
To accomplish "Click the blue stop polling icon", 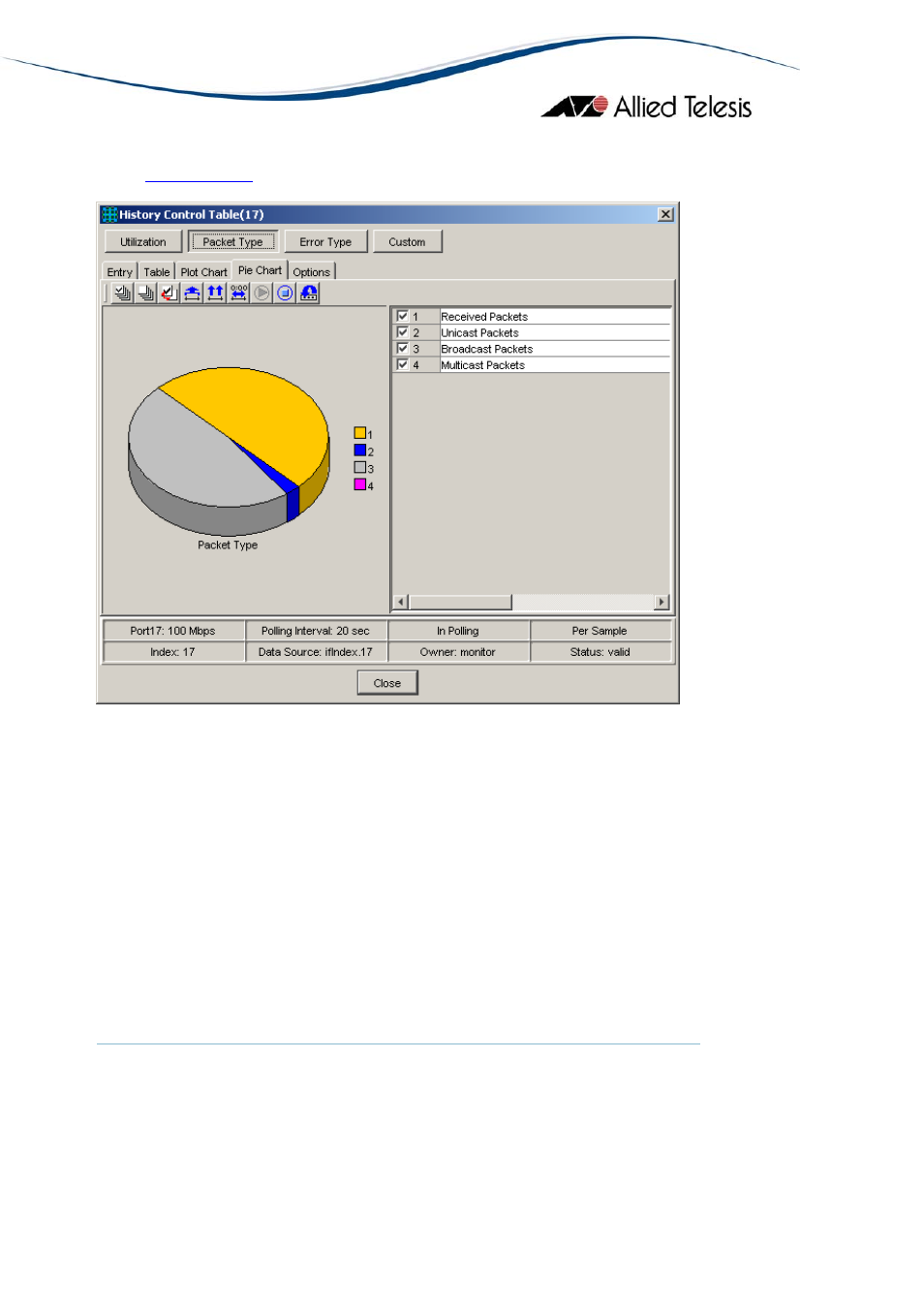I will [285, 293].
